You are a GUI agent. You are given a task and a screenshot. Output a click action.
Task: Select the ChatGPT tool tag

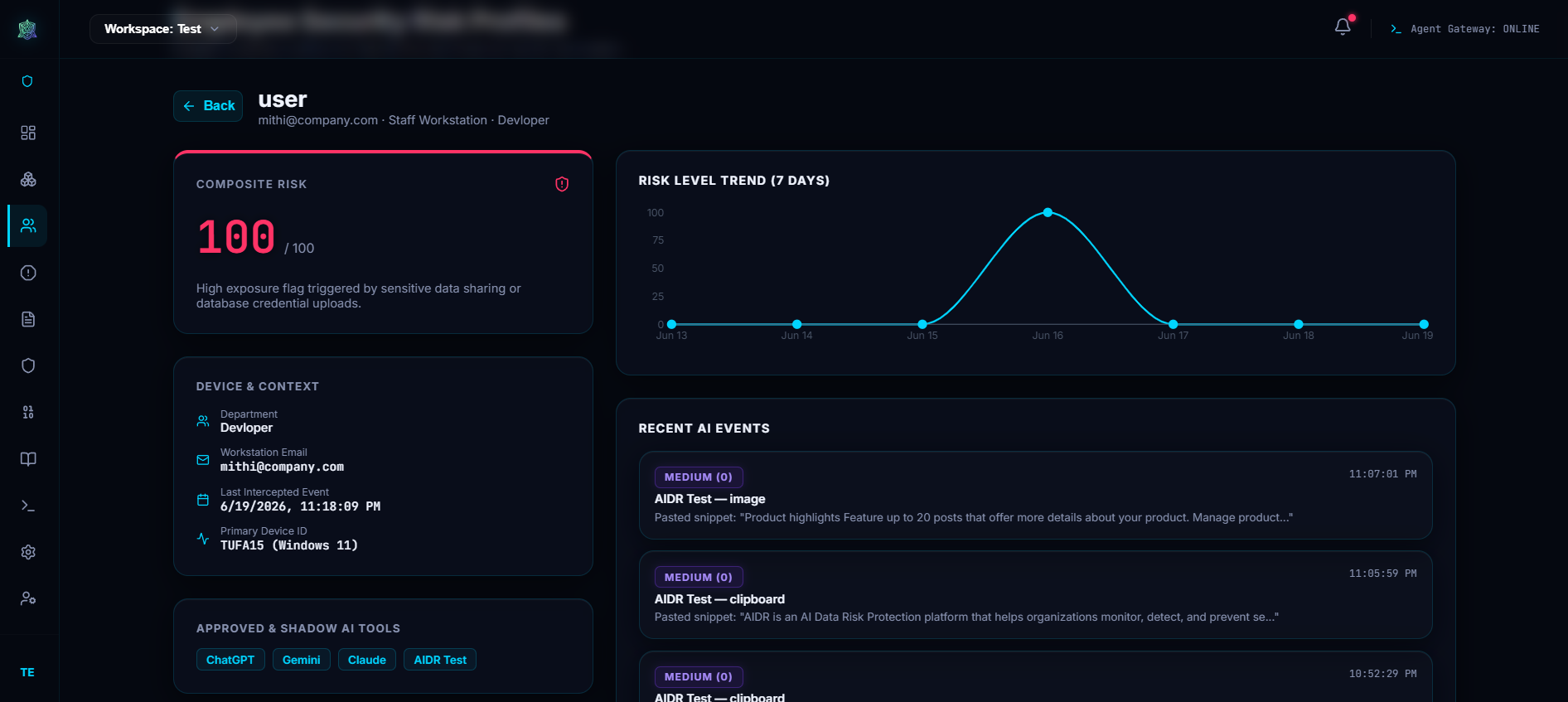(230, 660)
